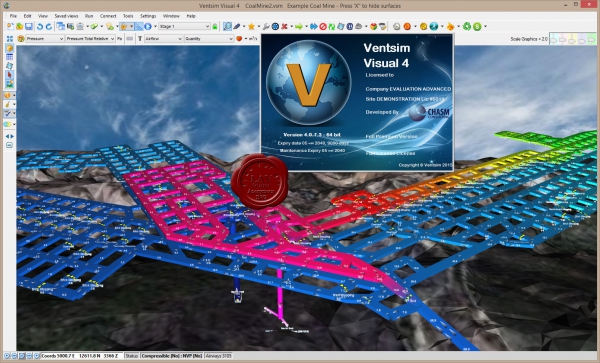
Task: Redo the last action
Action: pyautogui.click(x=49, y=26)
